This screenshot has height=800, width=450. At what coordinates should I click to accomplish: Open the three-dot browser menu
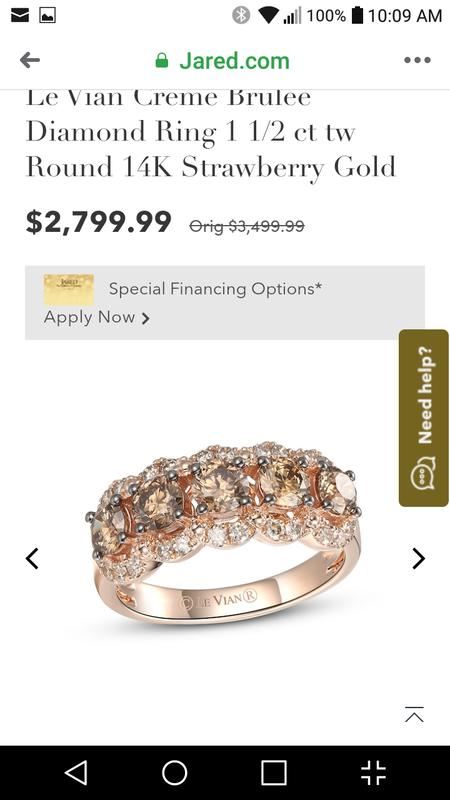[417, 60]
